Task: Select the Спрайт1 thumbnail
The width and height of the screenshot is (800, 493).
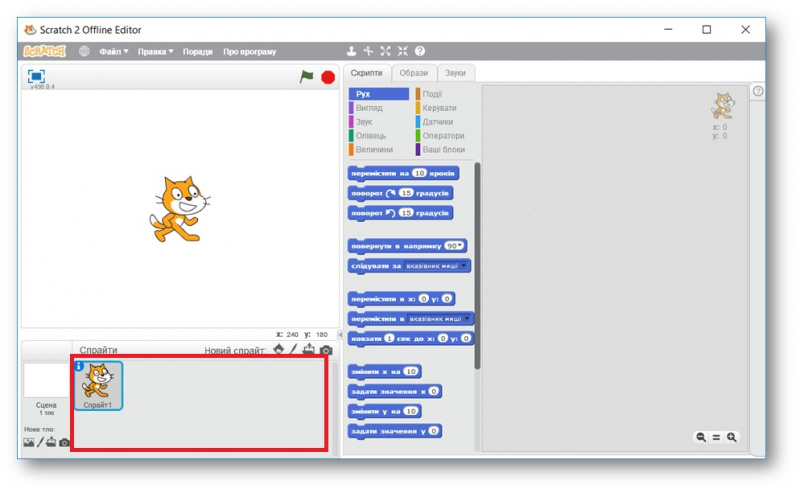Action: click(x=98, y=386)
